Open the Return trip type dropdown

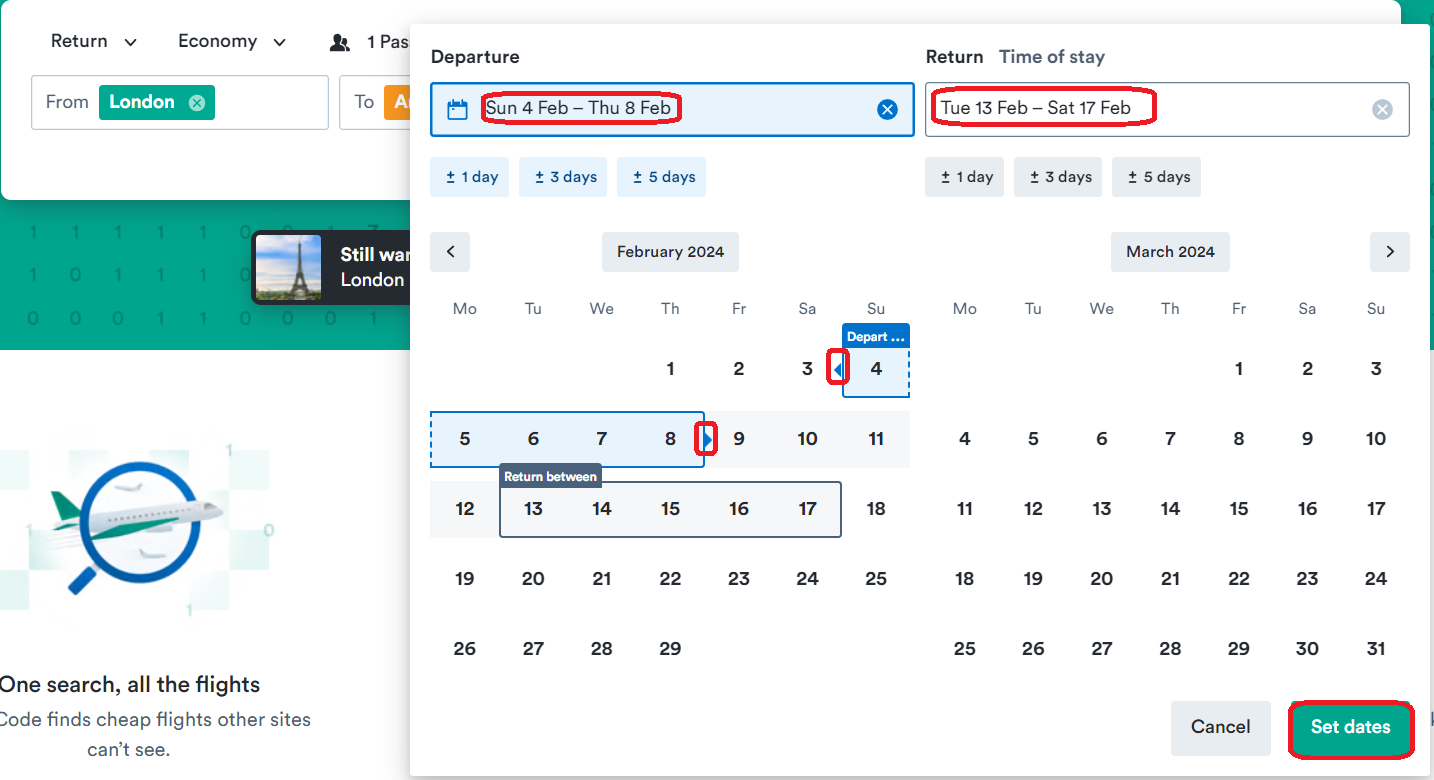tap(94, 42)
